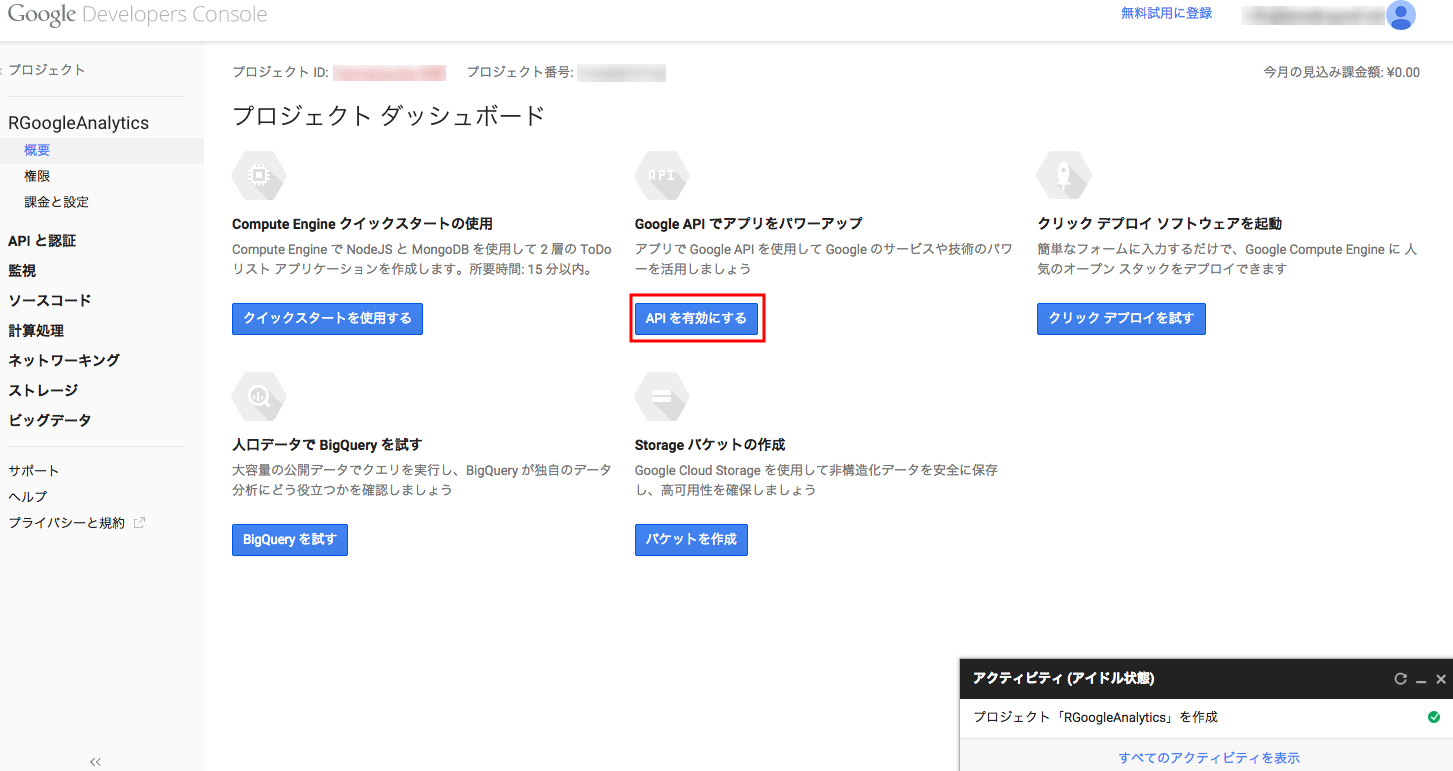Click 今月の見込み課金額 ¥0.00 text
This screenshot has height=771, width=1453.
pyautogui.click(x=1341, y=72)
